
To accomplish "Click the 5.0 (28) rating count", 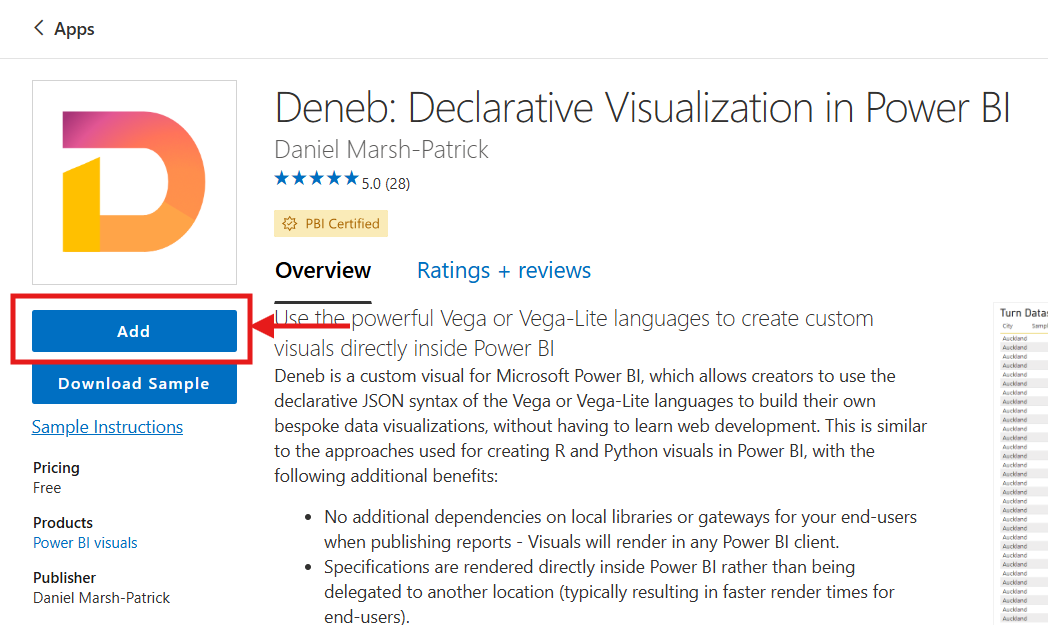I will tap(386, 184).
